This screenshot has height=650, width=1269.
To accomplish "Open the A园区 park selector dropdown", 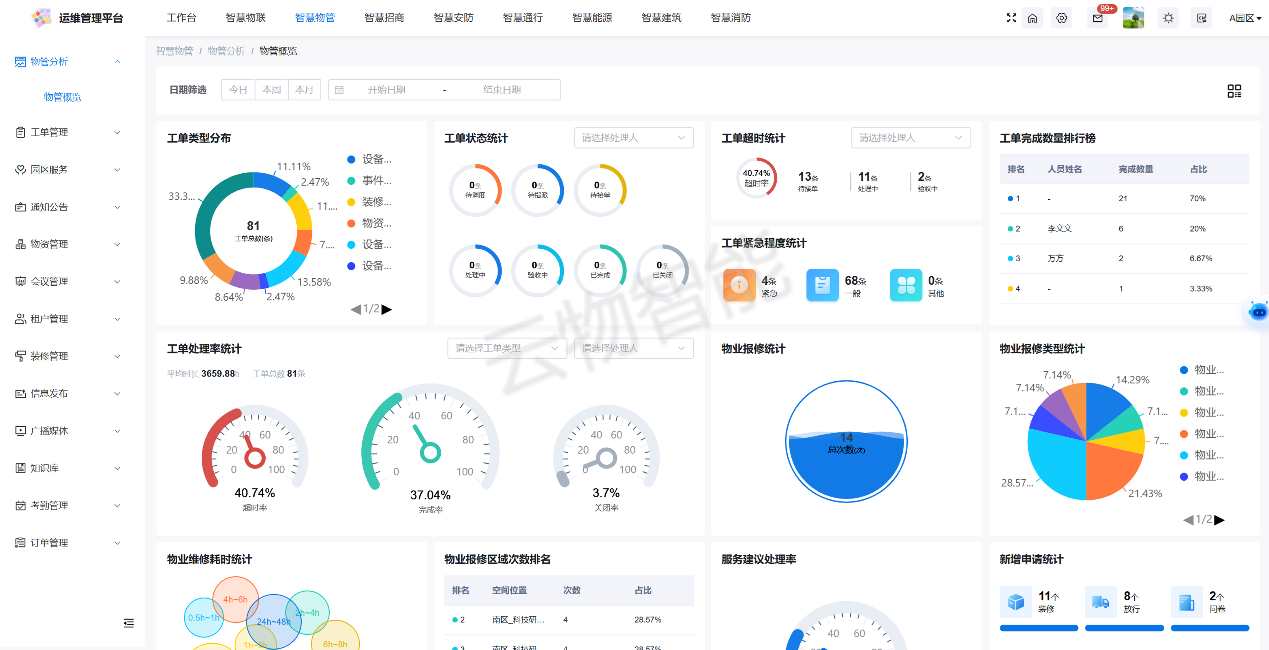I will click(x=1245, y=18).
